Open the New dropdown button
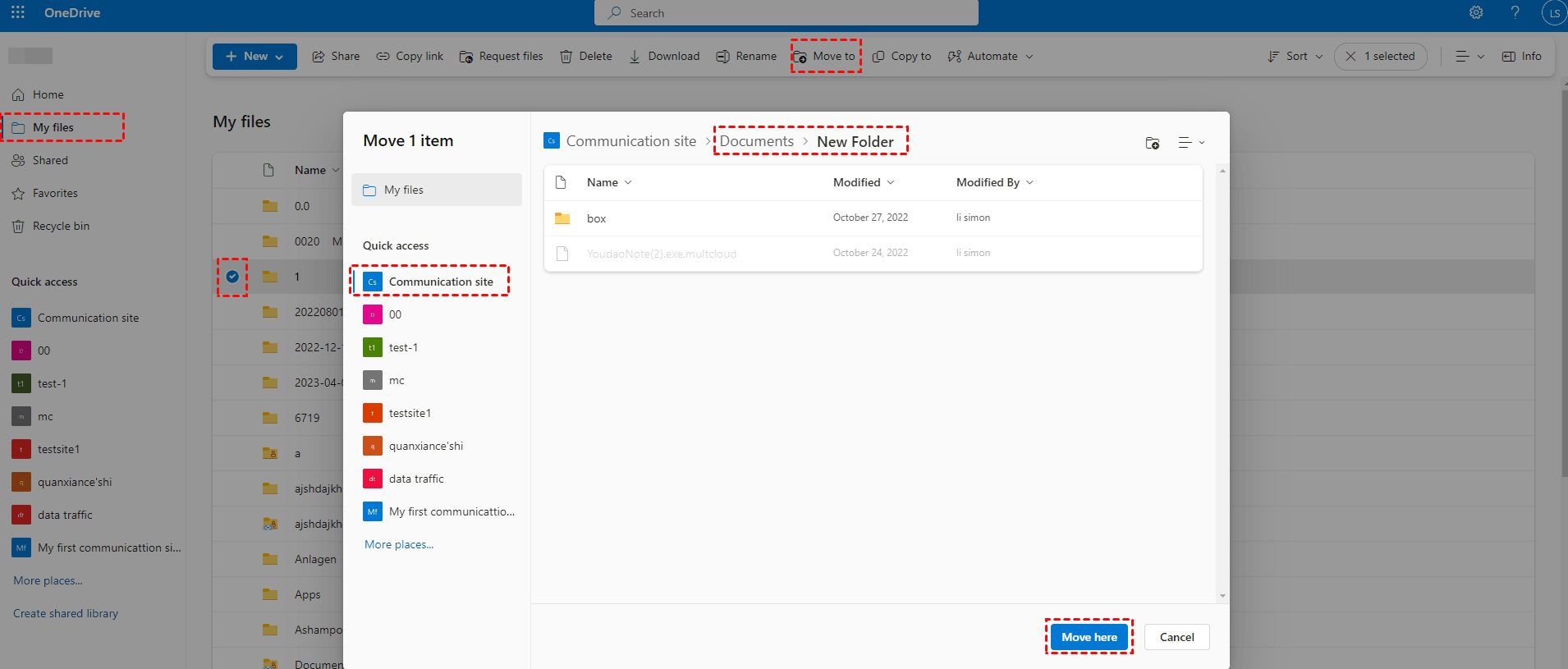This screenshot has height=669, width=1568. click(254, 57)
